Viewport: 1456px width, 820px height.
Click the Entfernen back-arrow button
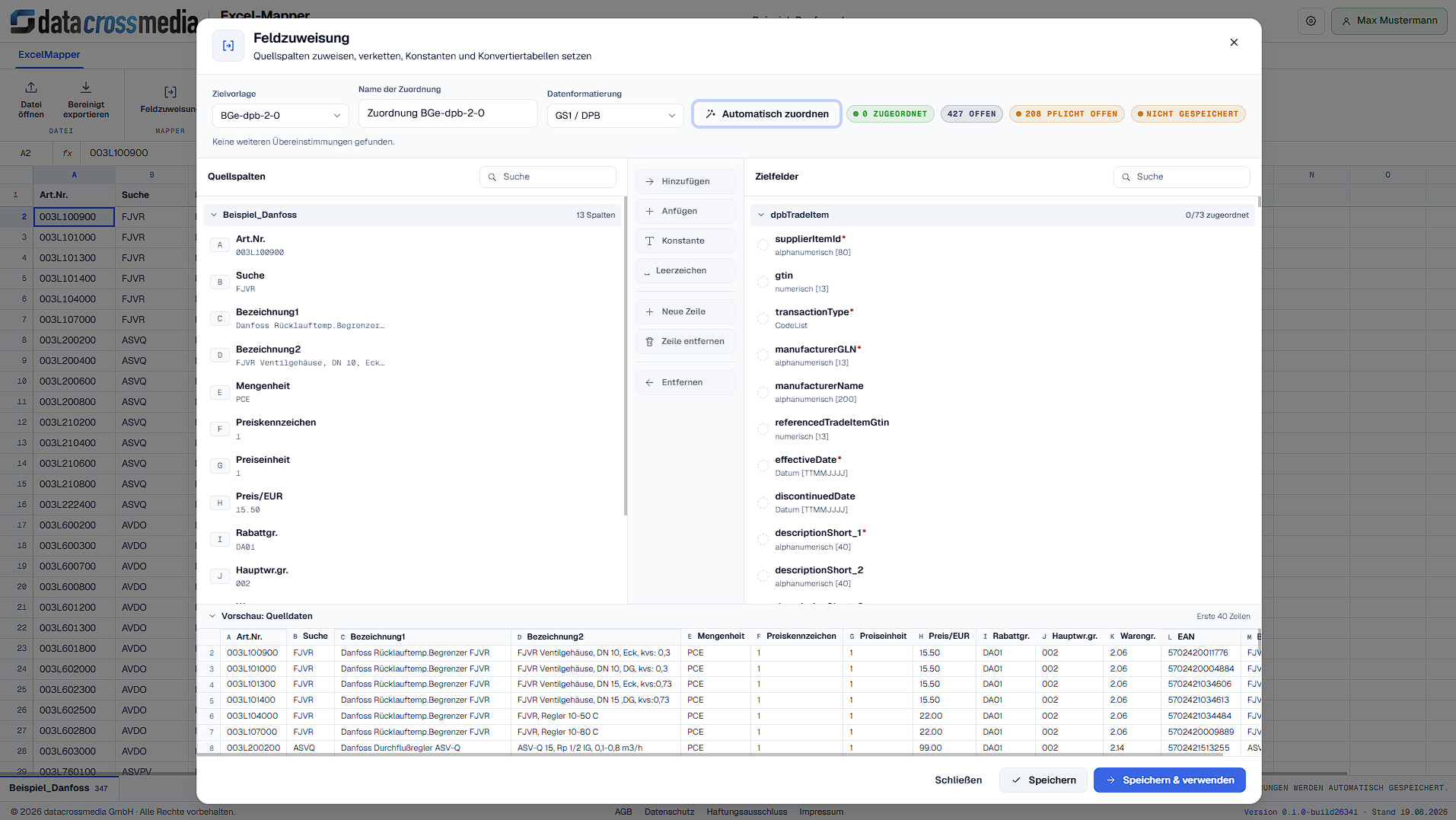[685, 382]
